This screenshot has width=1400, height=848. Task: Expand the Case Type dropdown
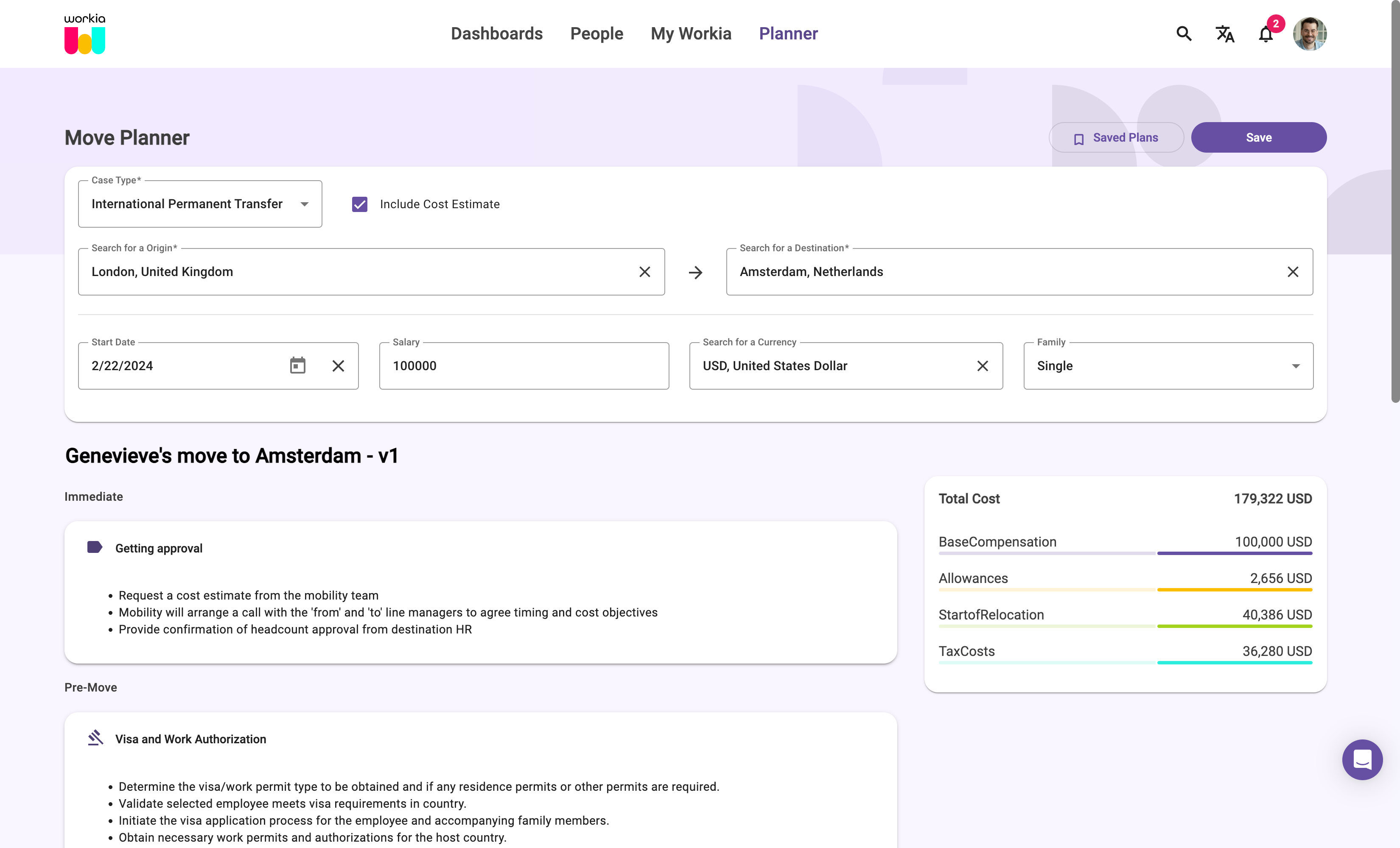click(x=305, y=203)
